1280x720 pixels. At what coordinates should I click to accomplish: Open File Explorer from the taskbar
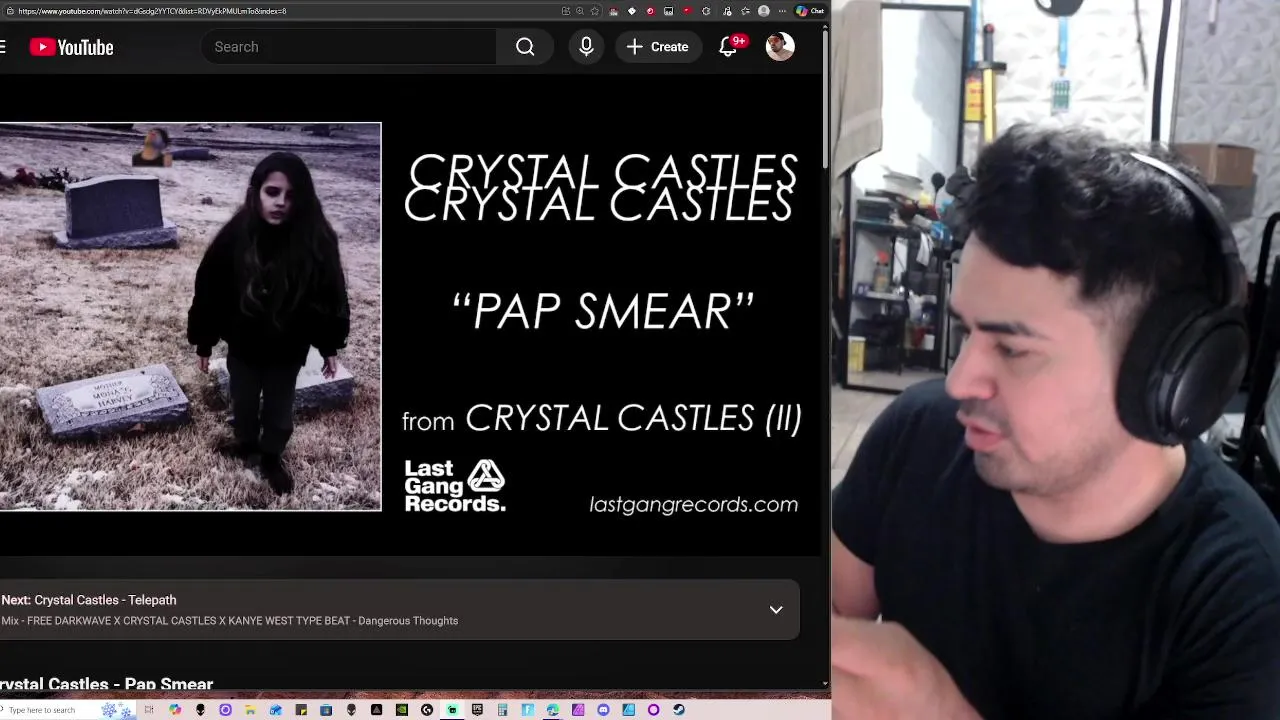point(250,710)
